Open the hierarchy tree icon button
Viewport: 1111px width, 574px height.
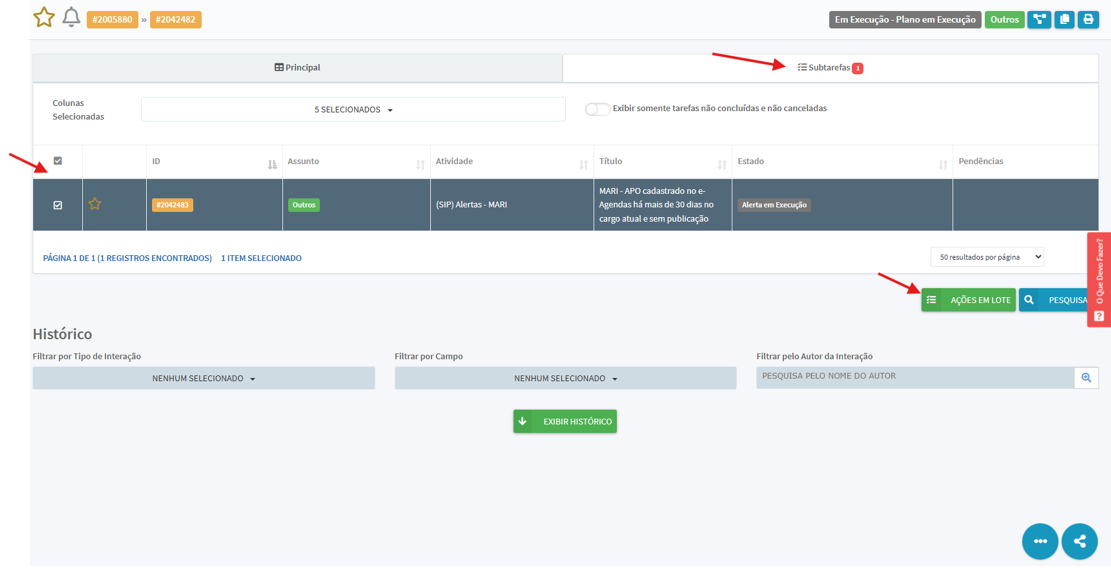click(1039, 20)
